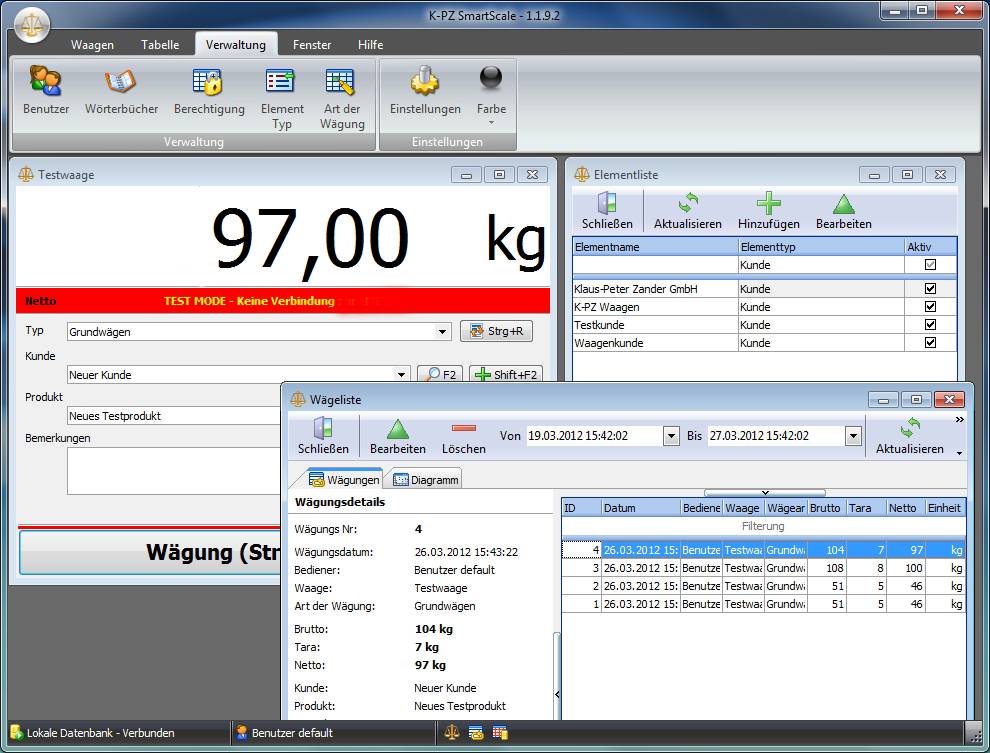The height and width of the screenshot is (753, 990).
Task: Click the scale application orb button
Action: pyautogui.click(x=32, y=25)
